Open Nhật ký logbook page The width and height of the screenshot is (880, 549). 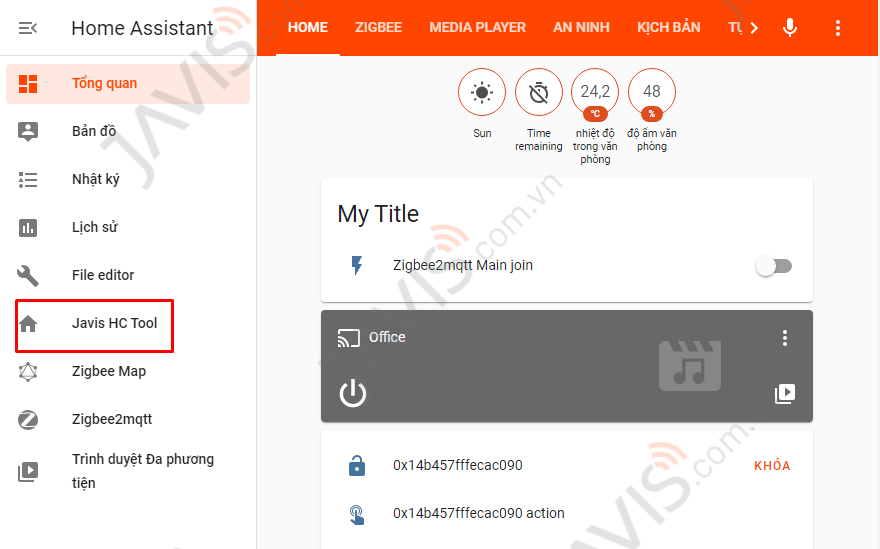pyautogui.click(x=128, y=180)
